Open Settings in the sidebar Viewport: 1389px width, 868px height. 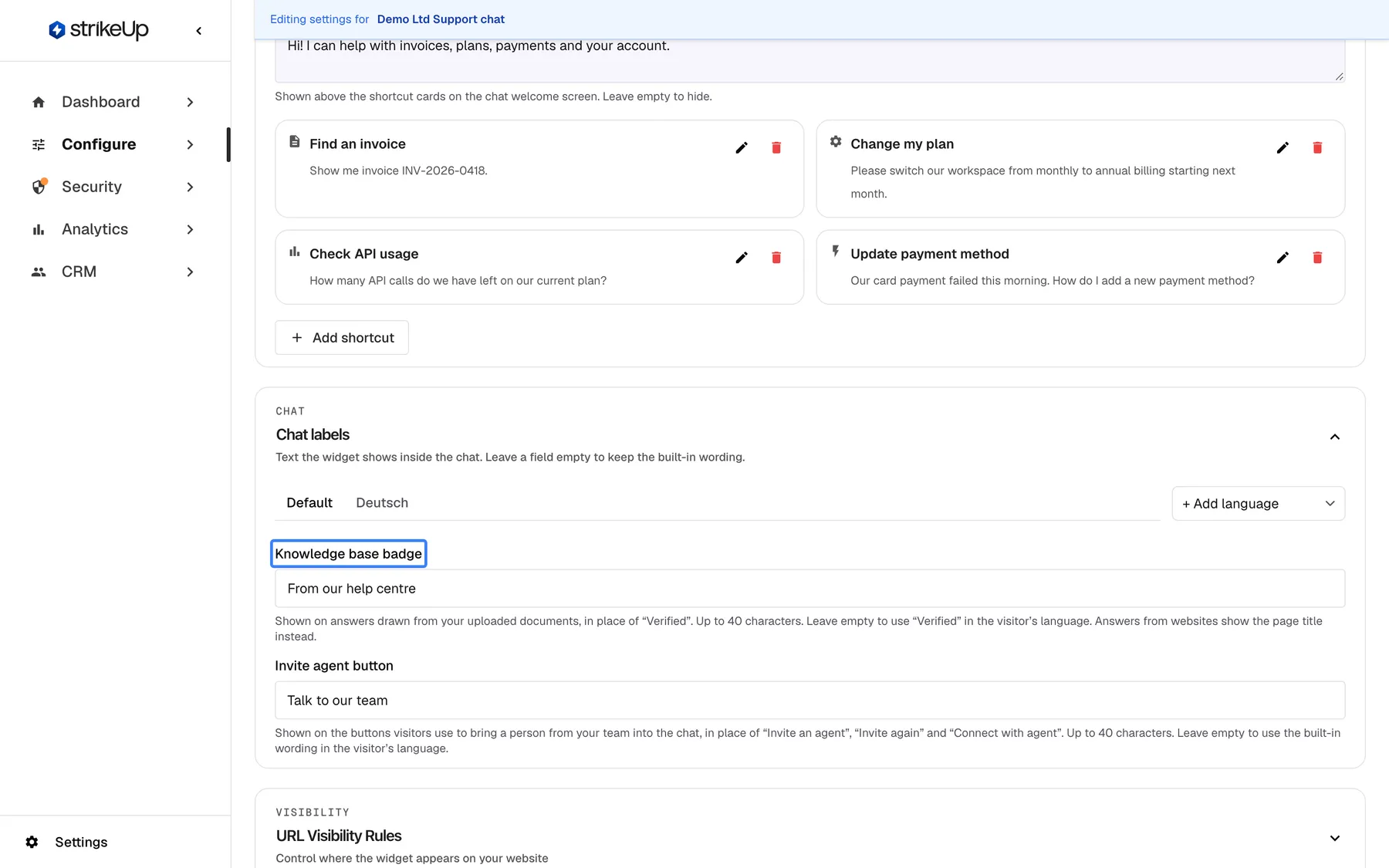coord(81,842)
